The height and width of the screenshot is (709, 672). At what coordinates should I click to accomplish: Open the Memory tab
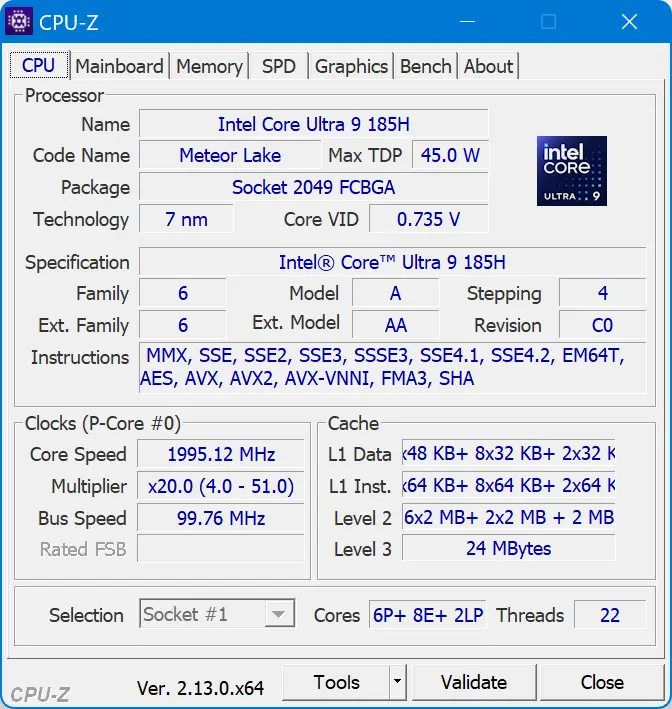coord(209,66)
